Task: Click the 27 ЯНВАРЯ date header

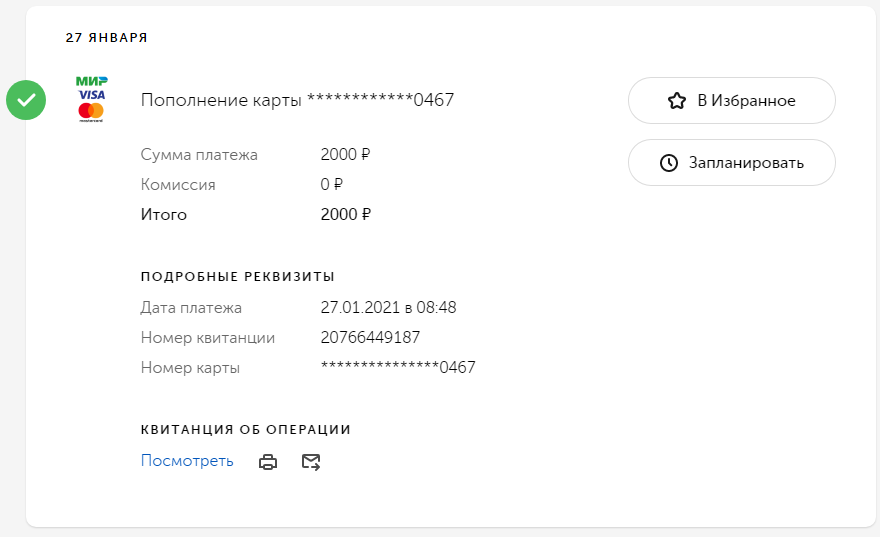Action: (x=106, y=38)
